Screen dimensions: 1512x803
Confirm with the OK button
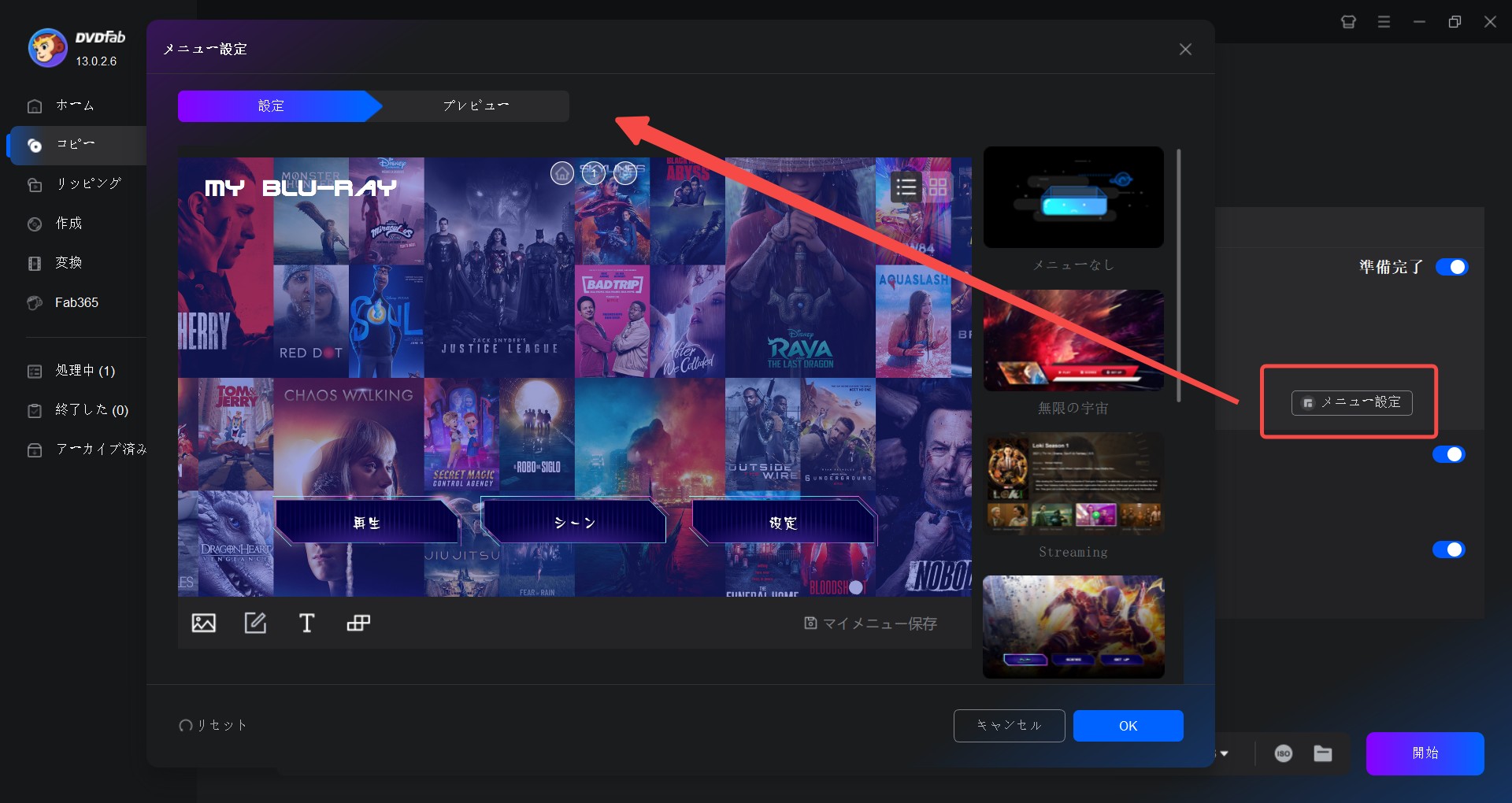click(x=1128, y=726)
